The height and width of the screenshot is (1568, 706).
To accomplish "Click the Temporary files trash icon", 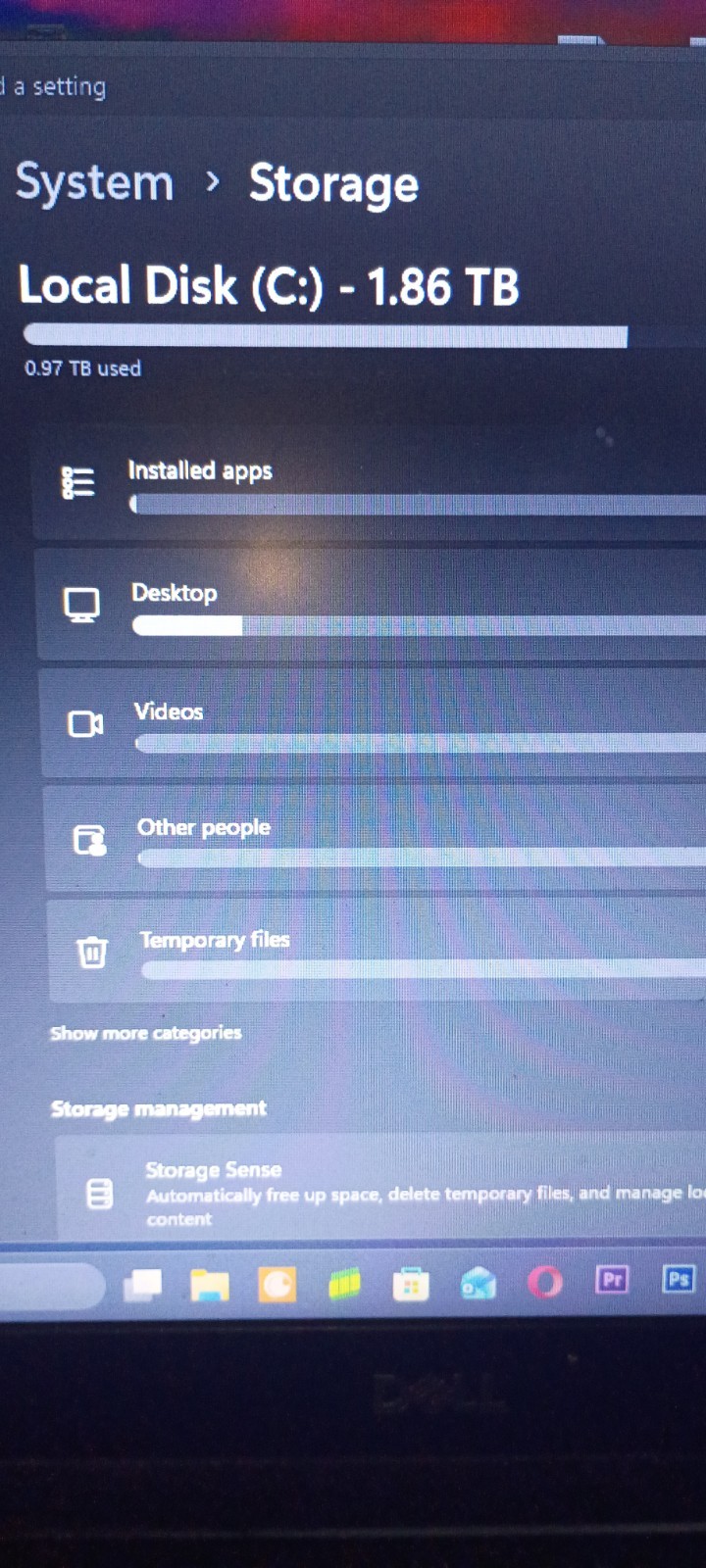I will [92, 952].
